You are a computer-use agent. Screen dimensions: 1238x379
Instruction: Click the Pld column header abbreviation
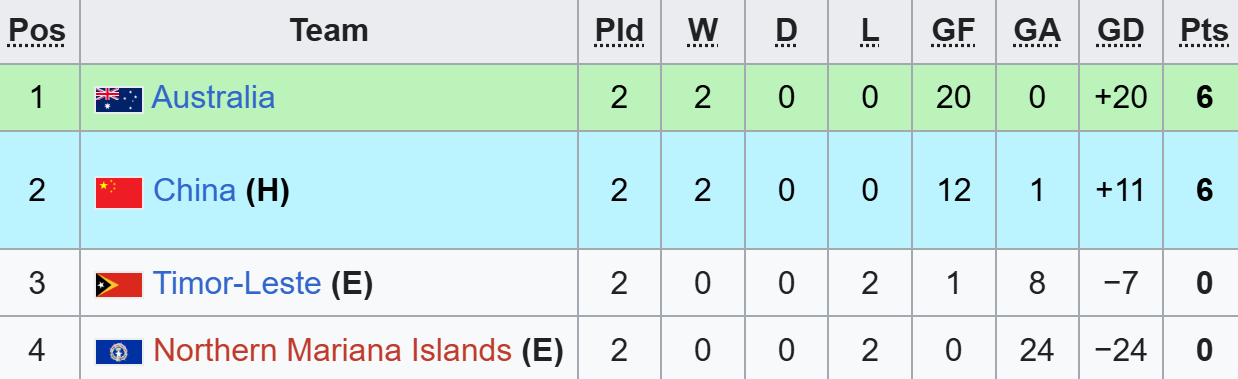[619, 31]
